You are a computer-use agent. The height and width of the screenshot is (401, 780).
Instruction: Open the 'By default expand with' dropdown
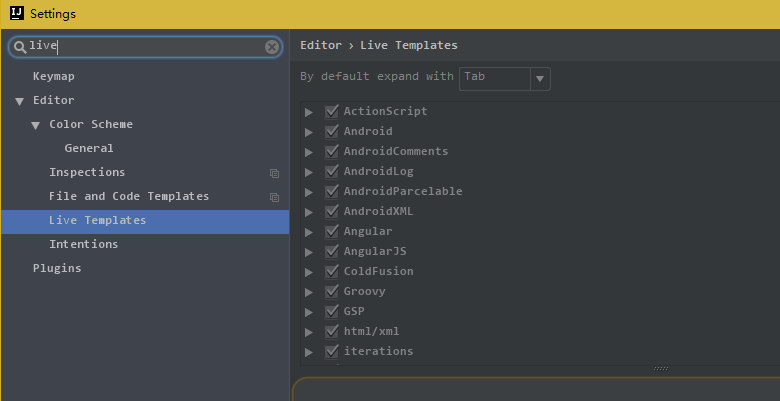pos(540,78)
